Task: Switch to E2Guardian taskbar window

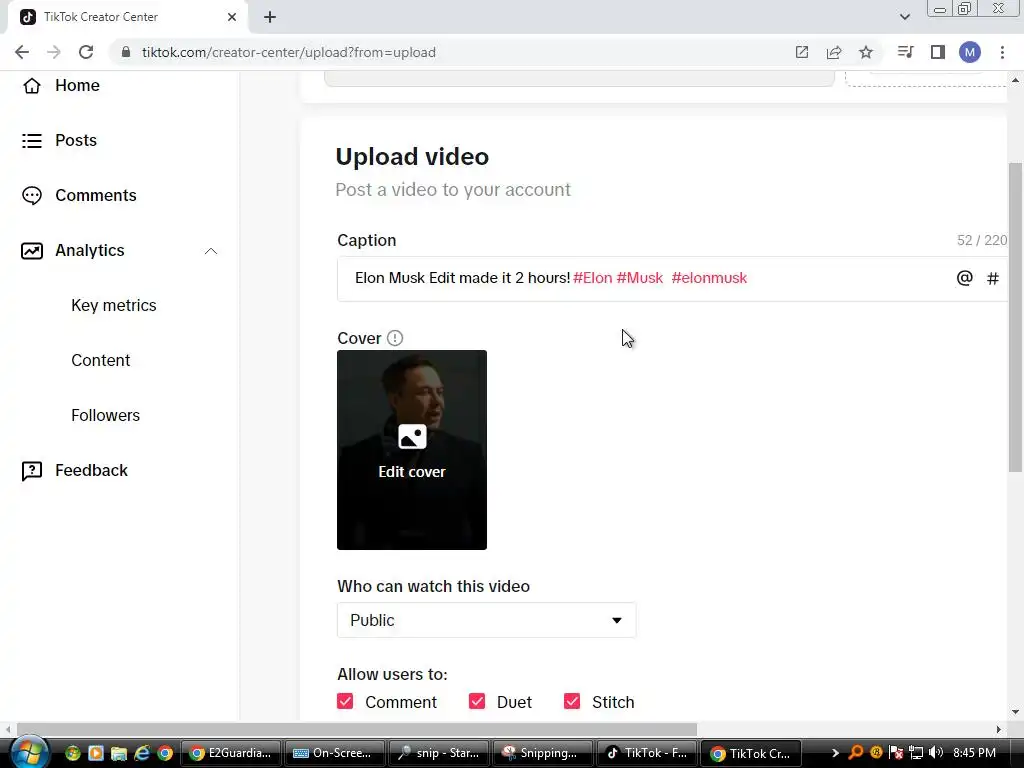Action: (x=231, y=753)
